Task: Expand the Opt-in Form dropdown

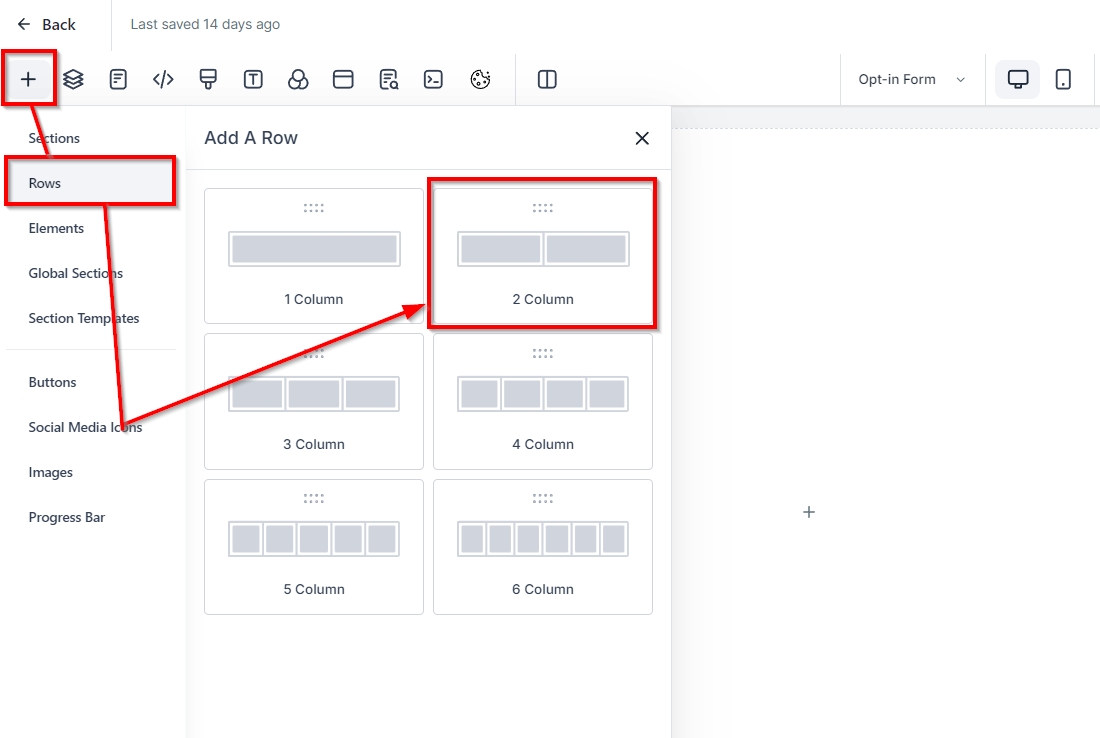Action: click(x=911, y=80)
